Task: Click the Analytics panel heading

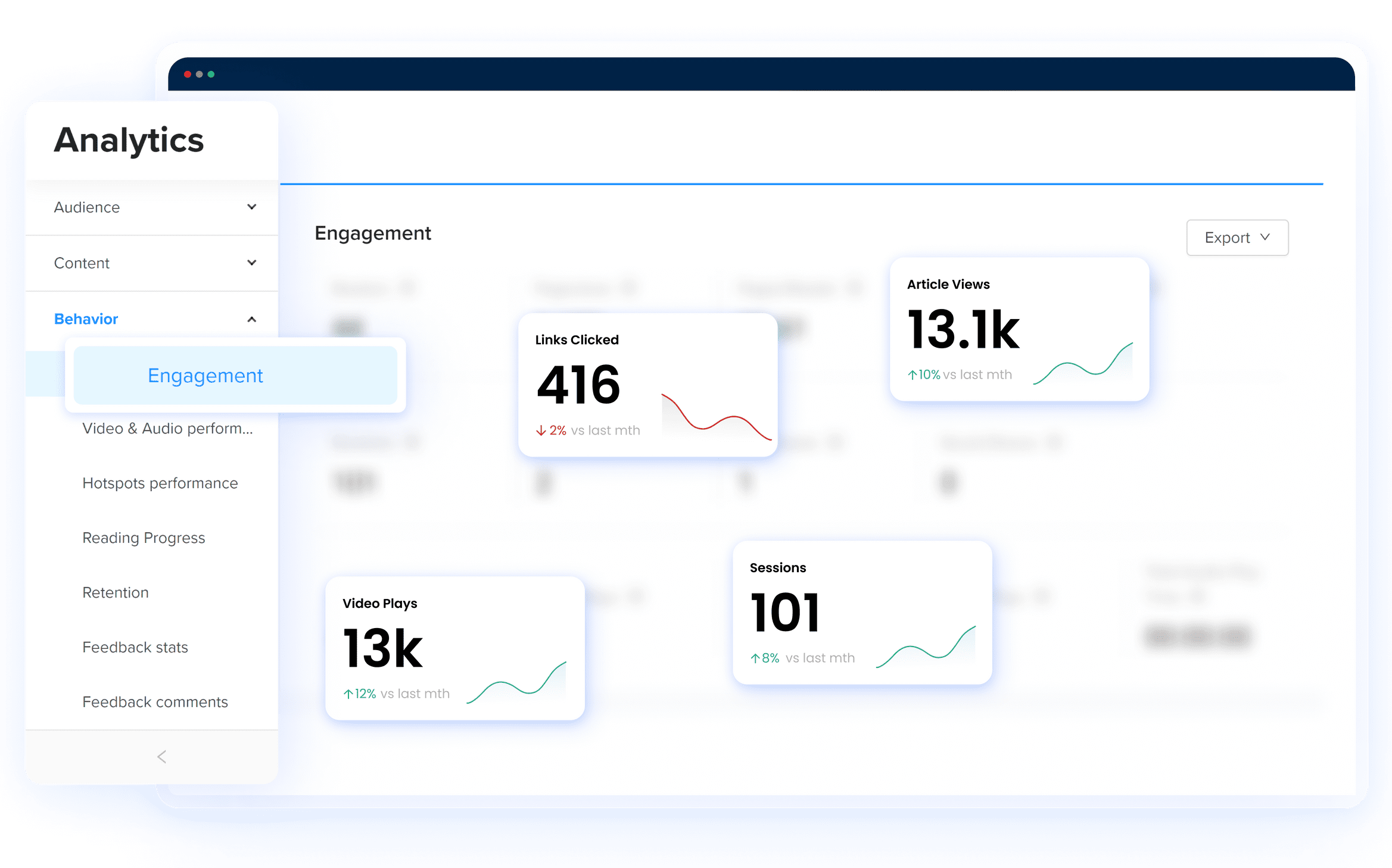Action: click(x=129, y=140)
